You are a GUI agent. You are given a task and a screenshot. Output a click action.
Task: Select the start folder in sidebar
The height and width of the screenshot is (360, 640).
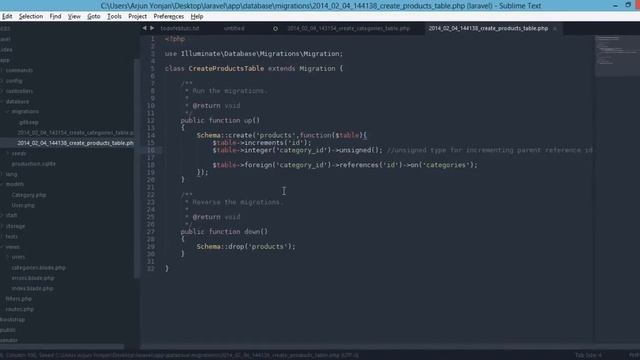point(11,216)
